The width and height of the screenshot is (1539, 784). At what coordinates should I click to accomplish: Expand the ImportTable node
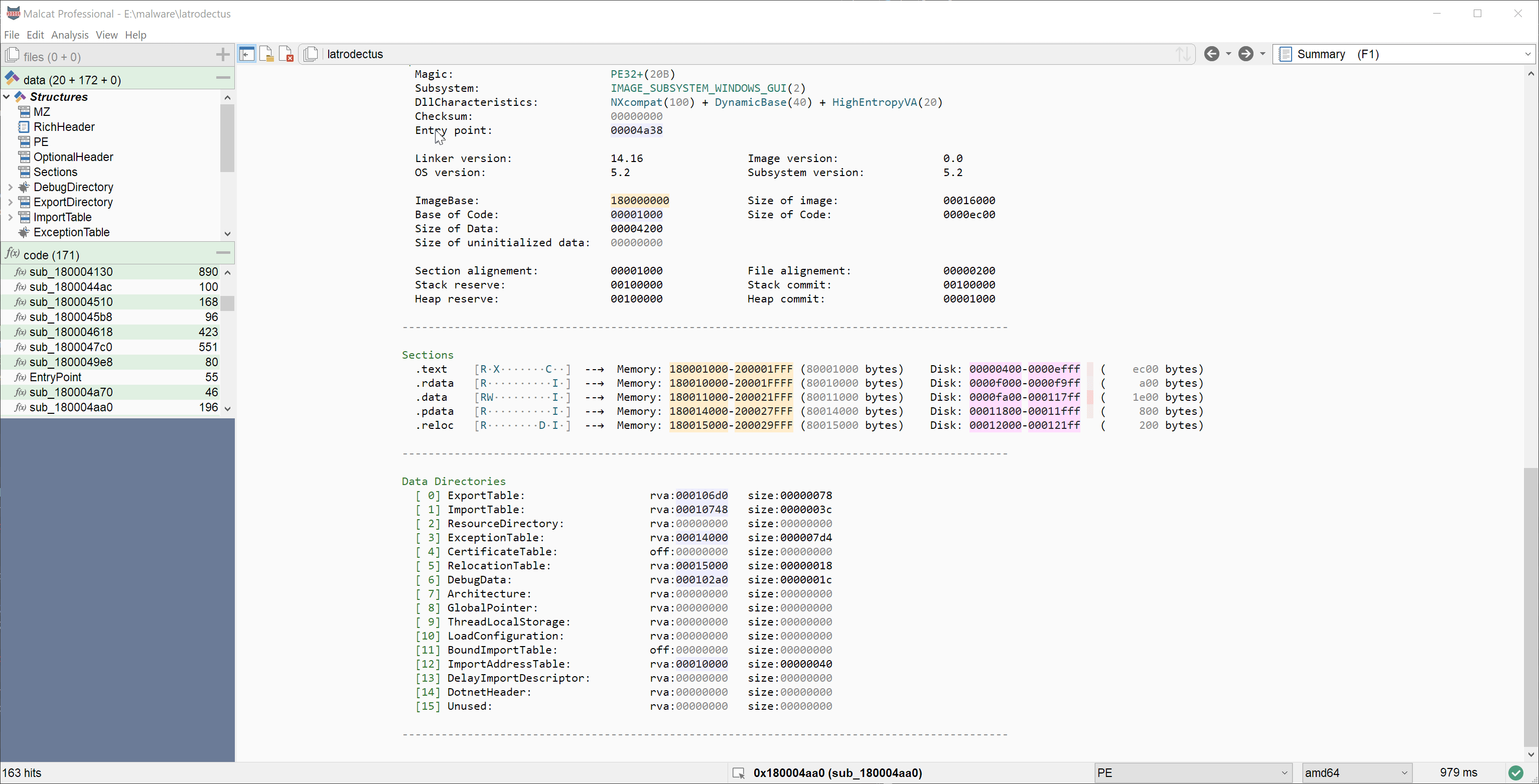click(10, 217)
